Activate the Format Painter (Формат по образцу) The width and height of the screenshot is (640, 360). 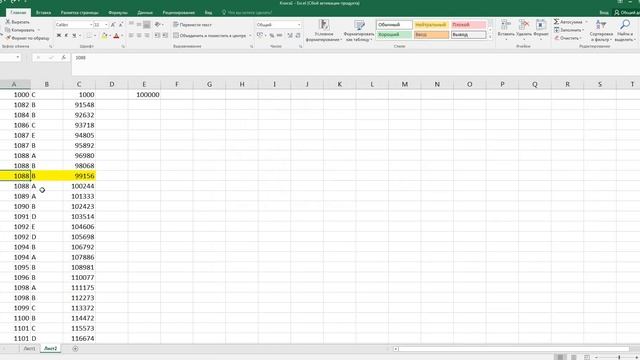[x=27, y=38]
